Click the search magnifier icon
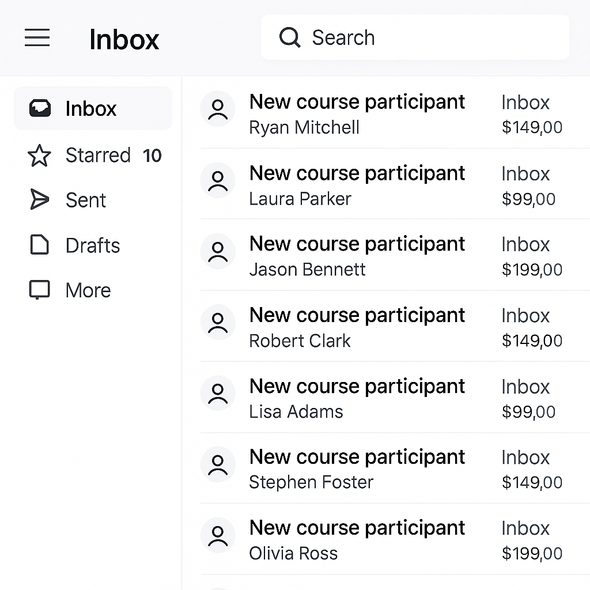 pyautogui.click(x=289, y=37)
